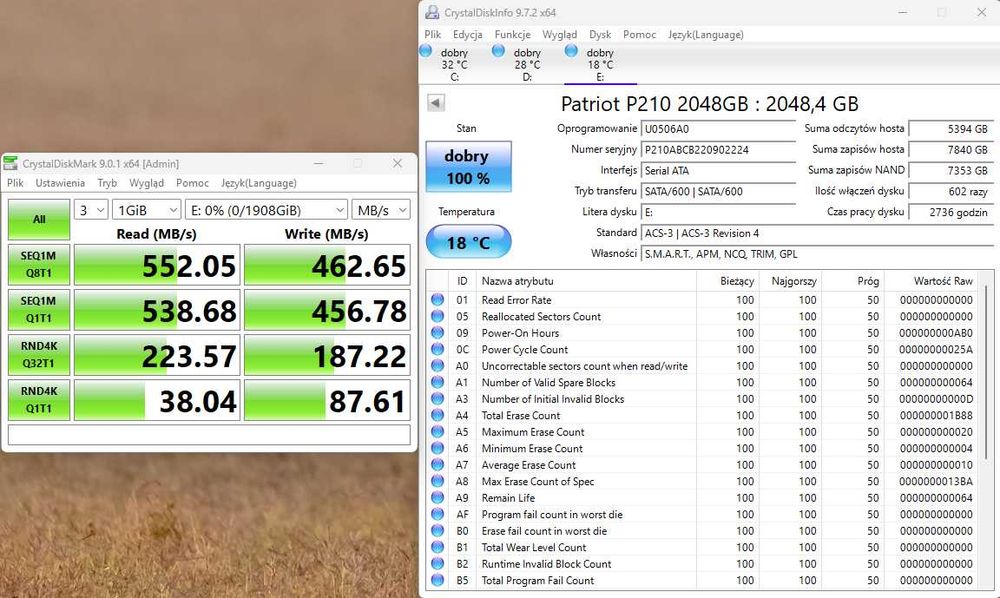Click status orb for Total Wear Level Count
The width and height of the screenshot is (1000, 598).
tap(438, 547)
